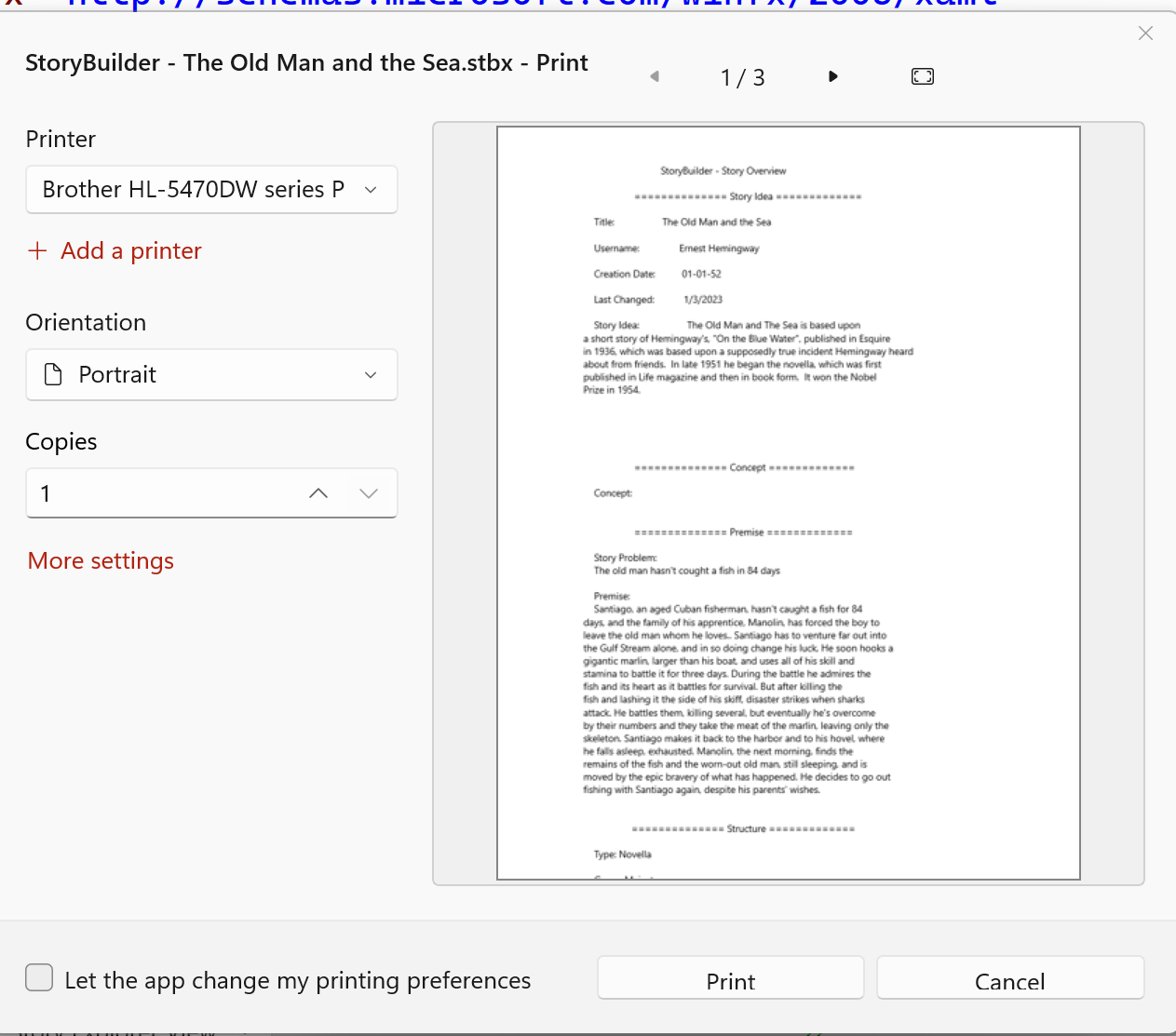Click inside the Copies number field

coord(158,493)
